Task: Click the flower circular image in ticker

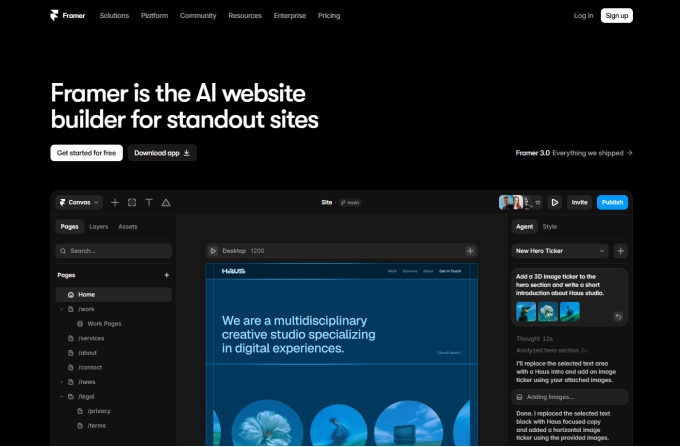Action: (x=267, y=423)
